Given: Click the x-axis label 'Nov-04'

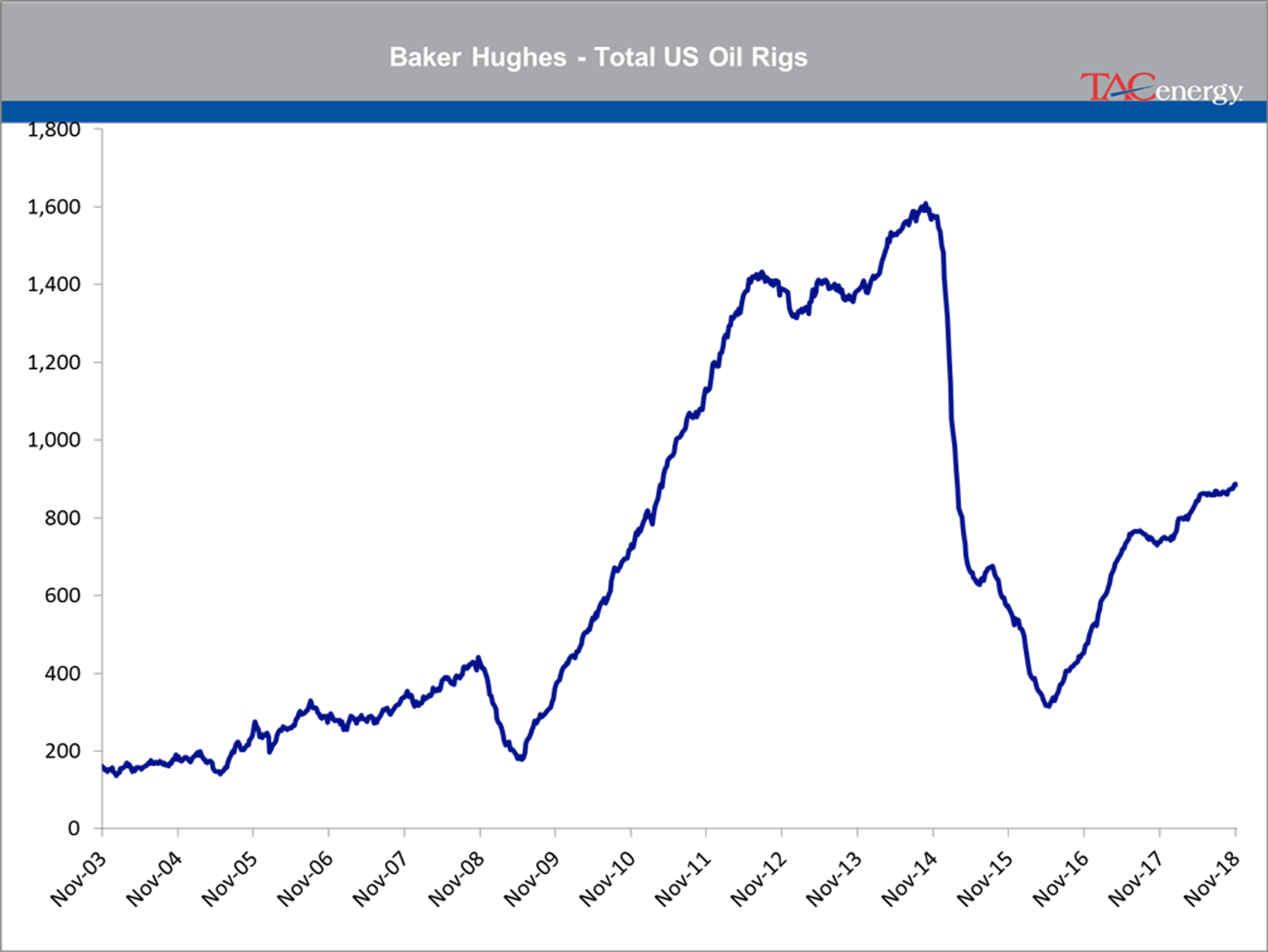Looking at the screenshot, I should tap(154, 879).
